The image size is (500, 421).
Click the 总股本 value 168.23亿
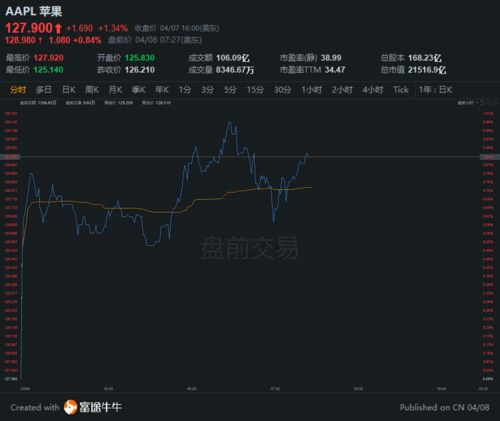pos(425,58)
